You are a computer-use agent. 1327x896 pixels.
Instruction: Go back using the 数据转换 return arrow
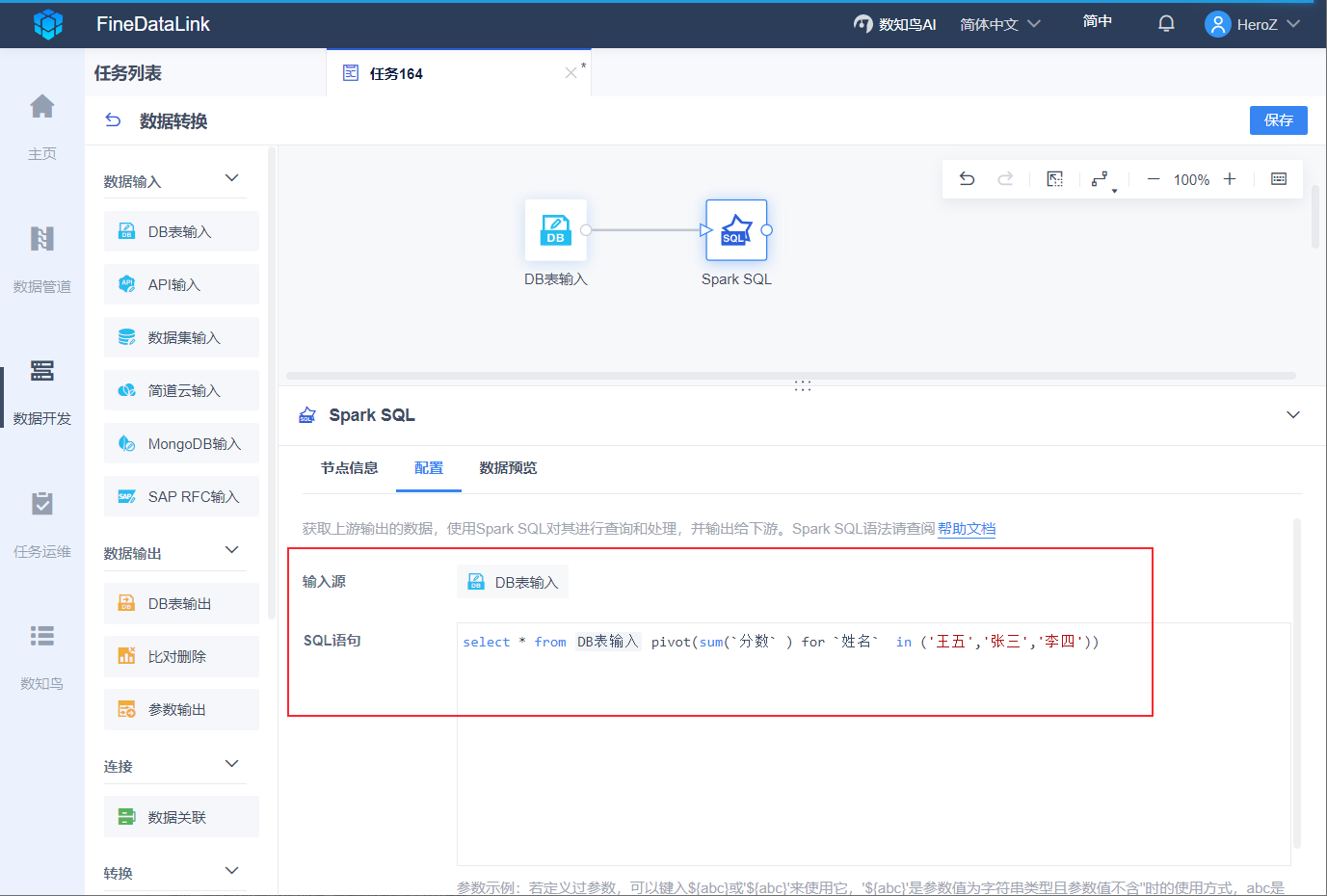[x=113, y=120]
